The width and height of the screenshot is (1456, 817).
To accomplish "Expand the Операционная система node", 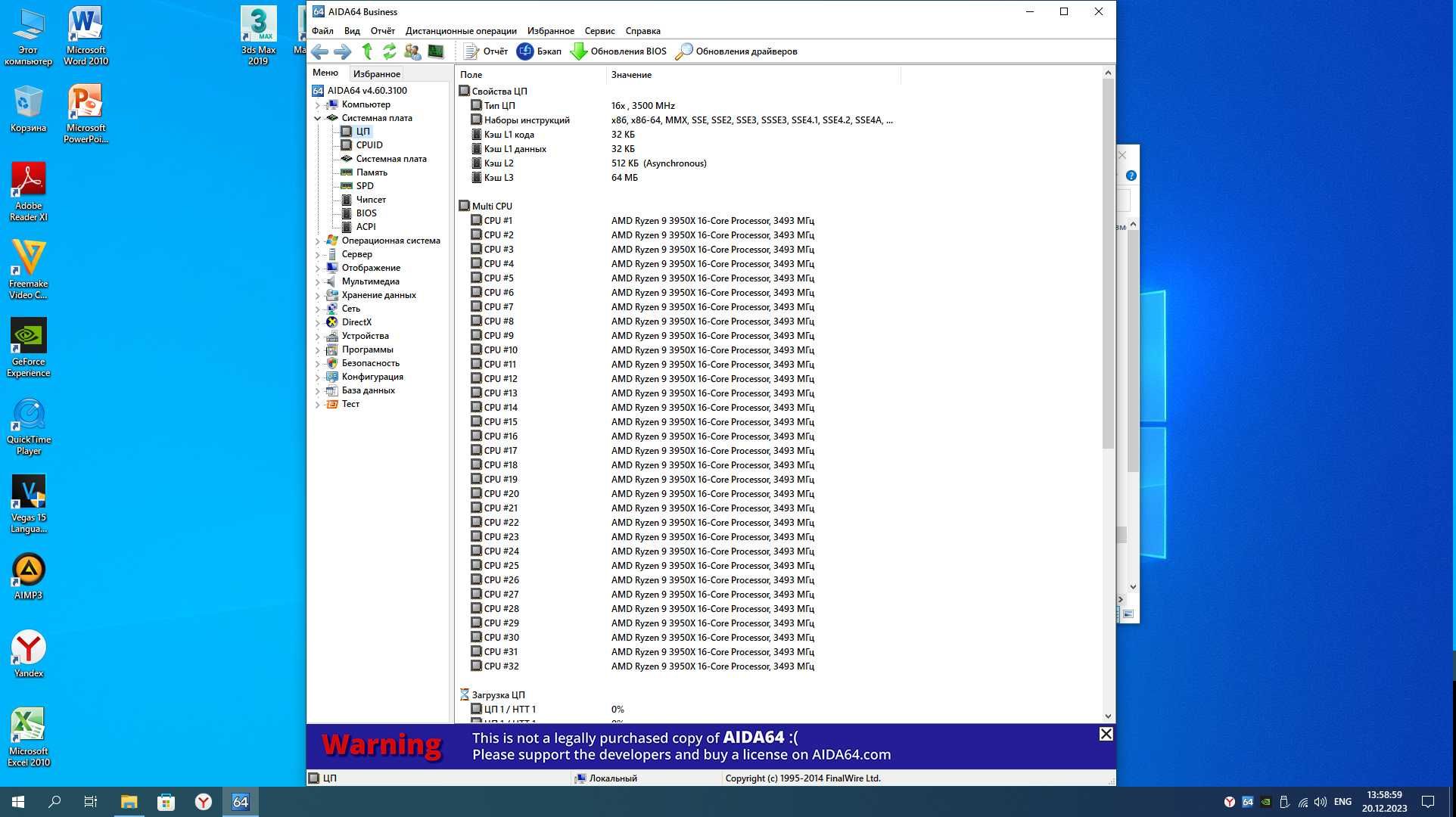I will pos(318,241).
